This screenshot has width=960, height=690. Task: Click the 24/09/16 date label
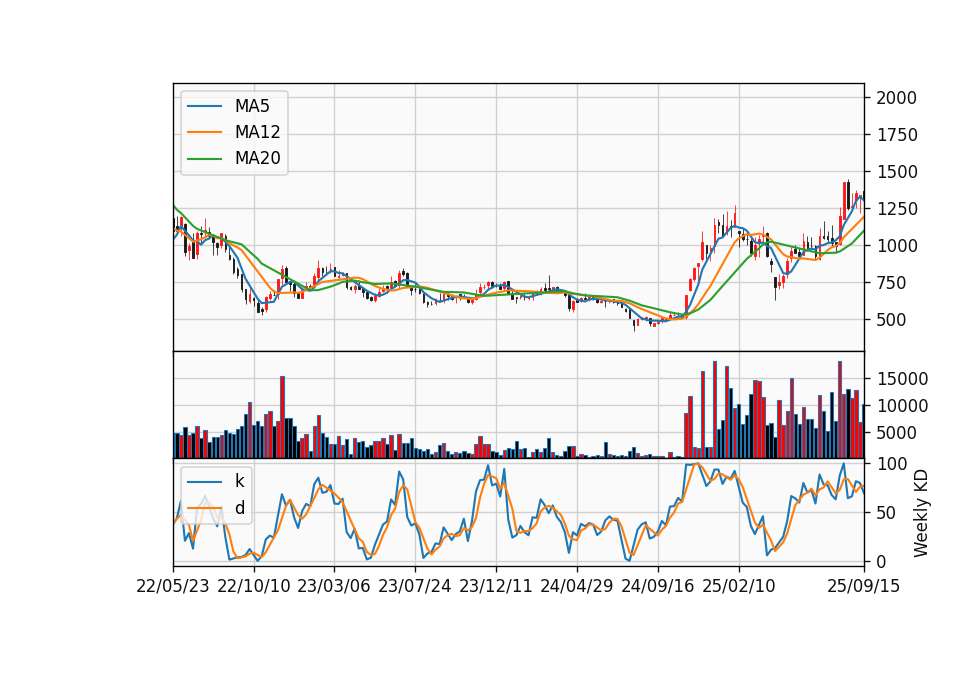tap(658, 586)
